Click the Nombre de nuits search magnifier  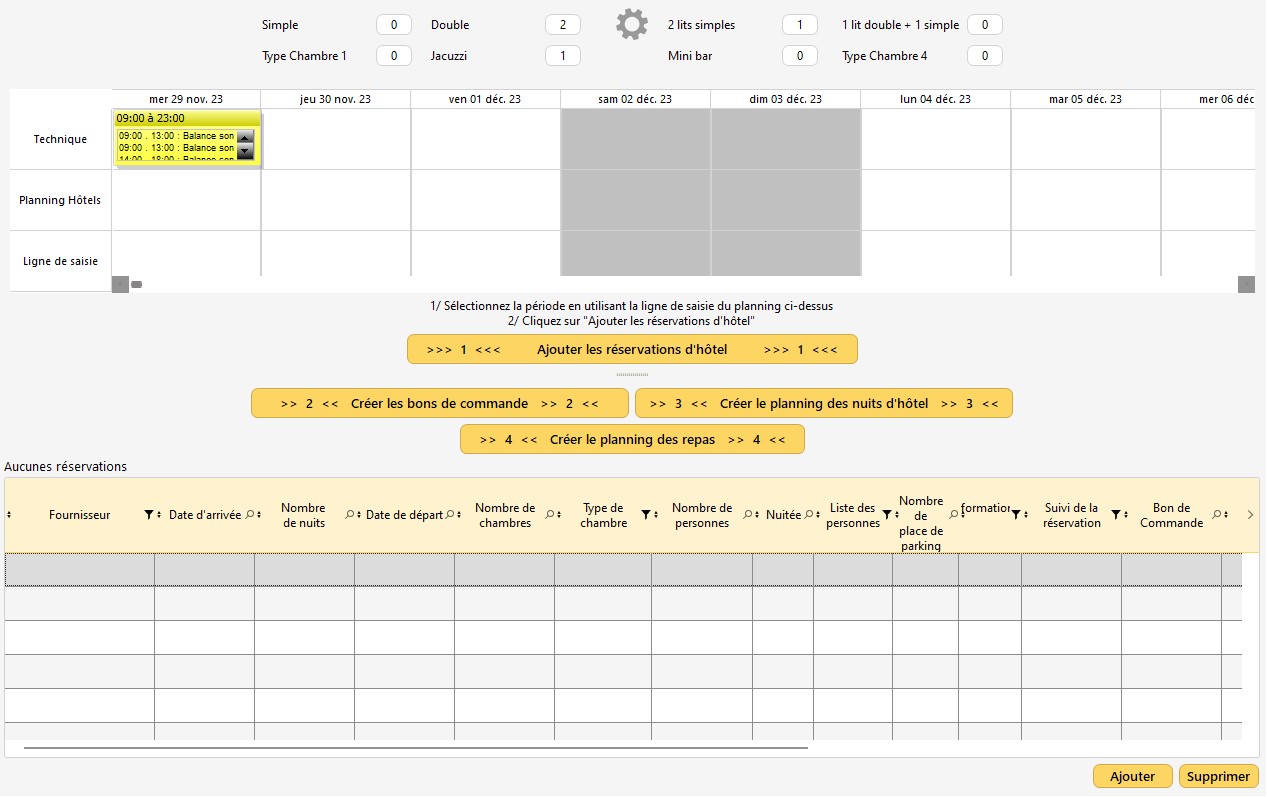[349, 515]
